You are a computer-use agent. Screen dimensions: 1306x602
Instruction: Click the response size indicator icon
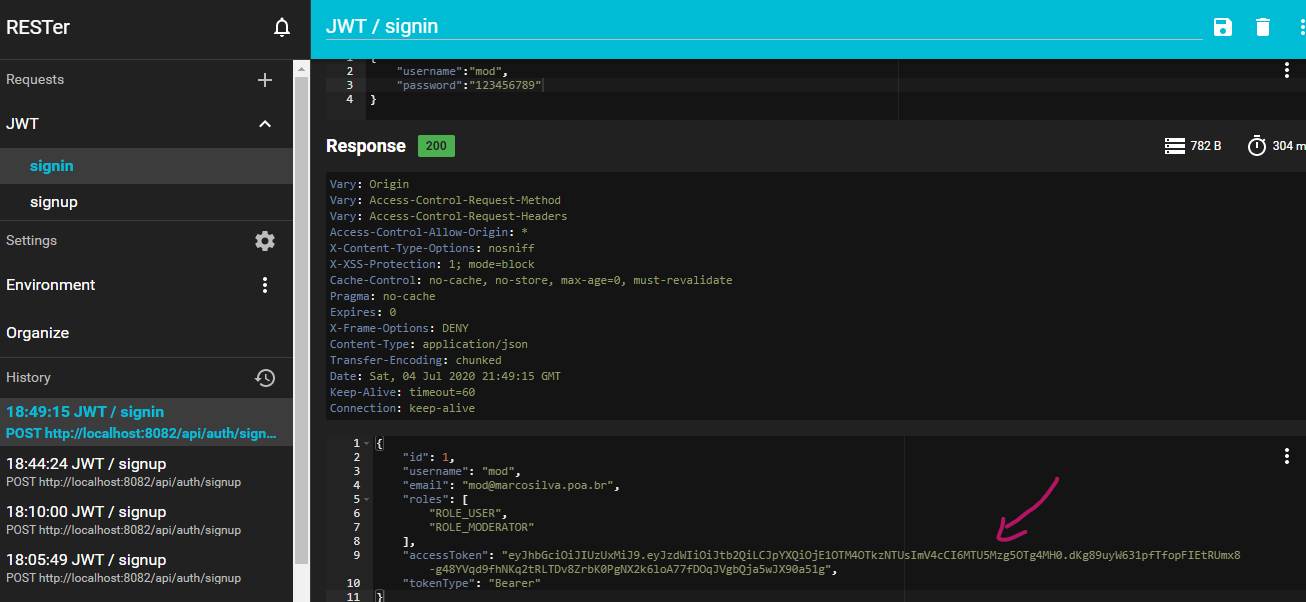(1173, 145)
